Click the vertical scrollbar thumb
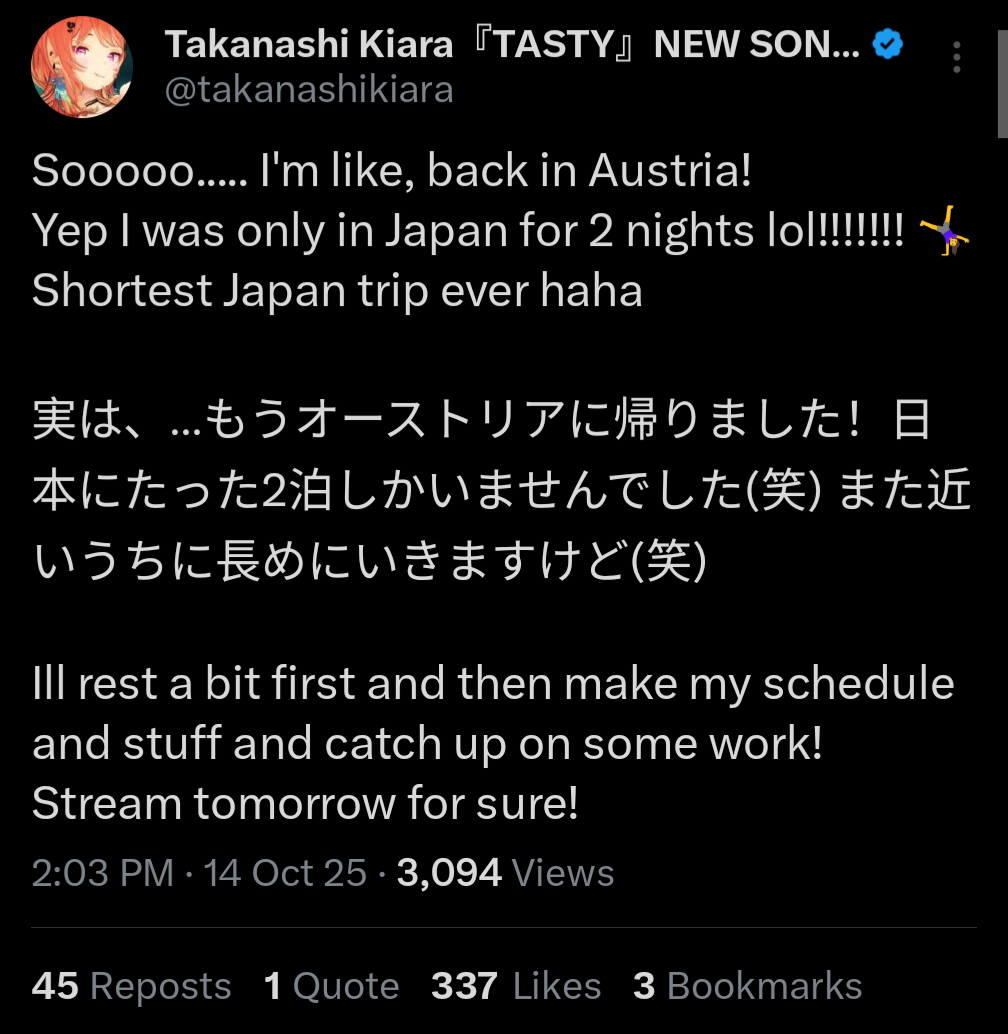The image size is (1008, 1034). click(1002, 83)
